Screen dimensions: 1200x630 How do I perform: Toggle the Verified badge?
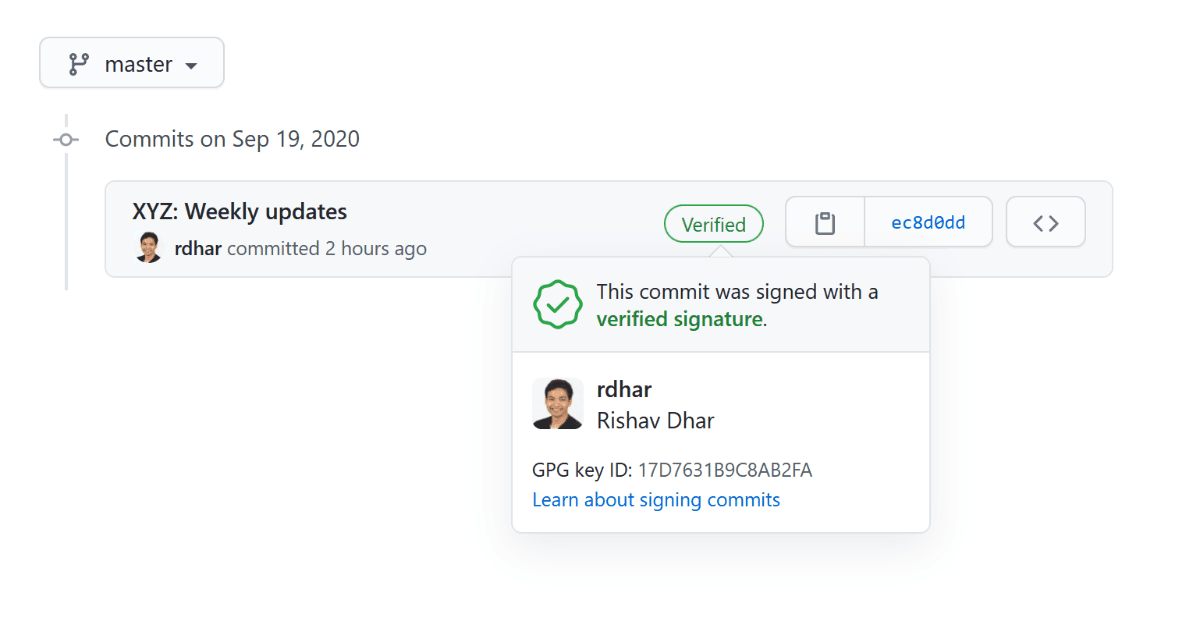[x=713, y=225]
